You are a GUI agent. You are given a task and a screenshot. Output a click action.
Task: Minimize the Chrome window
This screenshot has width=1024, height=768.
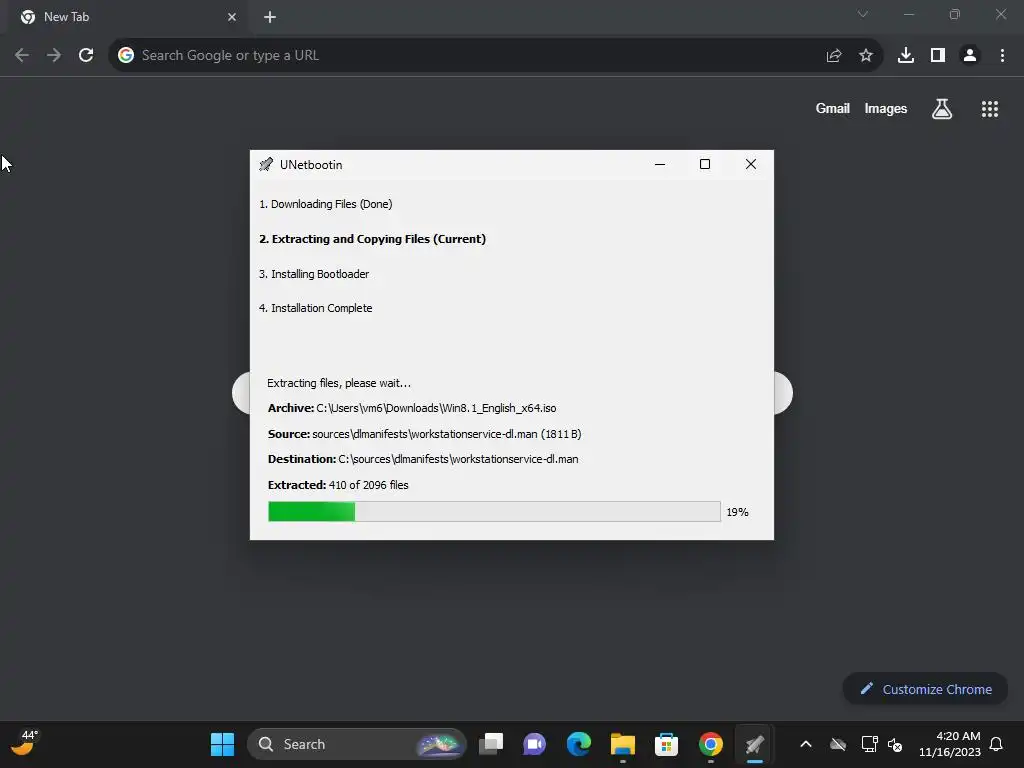tap(909, 14)
